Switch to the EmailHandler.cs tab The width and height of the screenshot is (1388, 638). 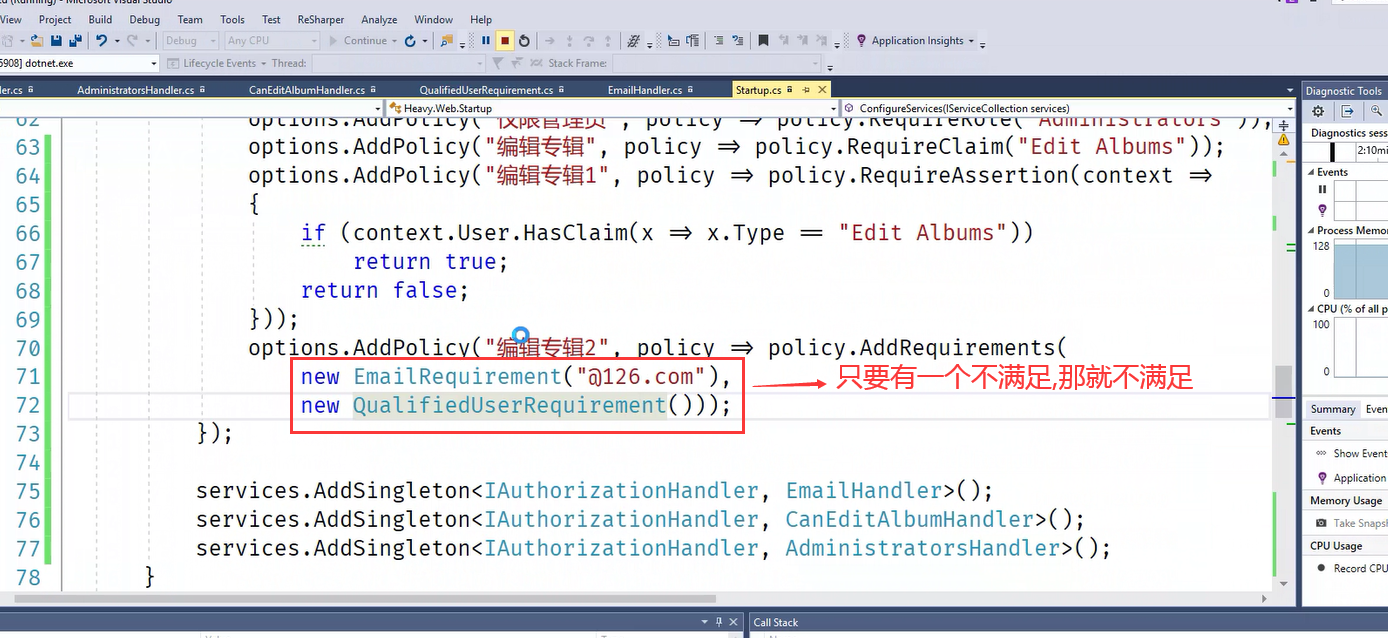pos(645,90)
